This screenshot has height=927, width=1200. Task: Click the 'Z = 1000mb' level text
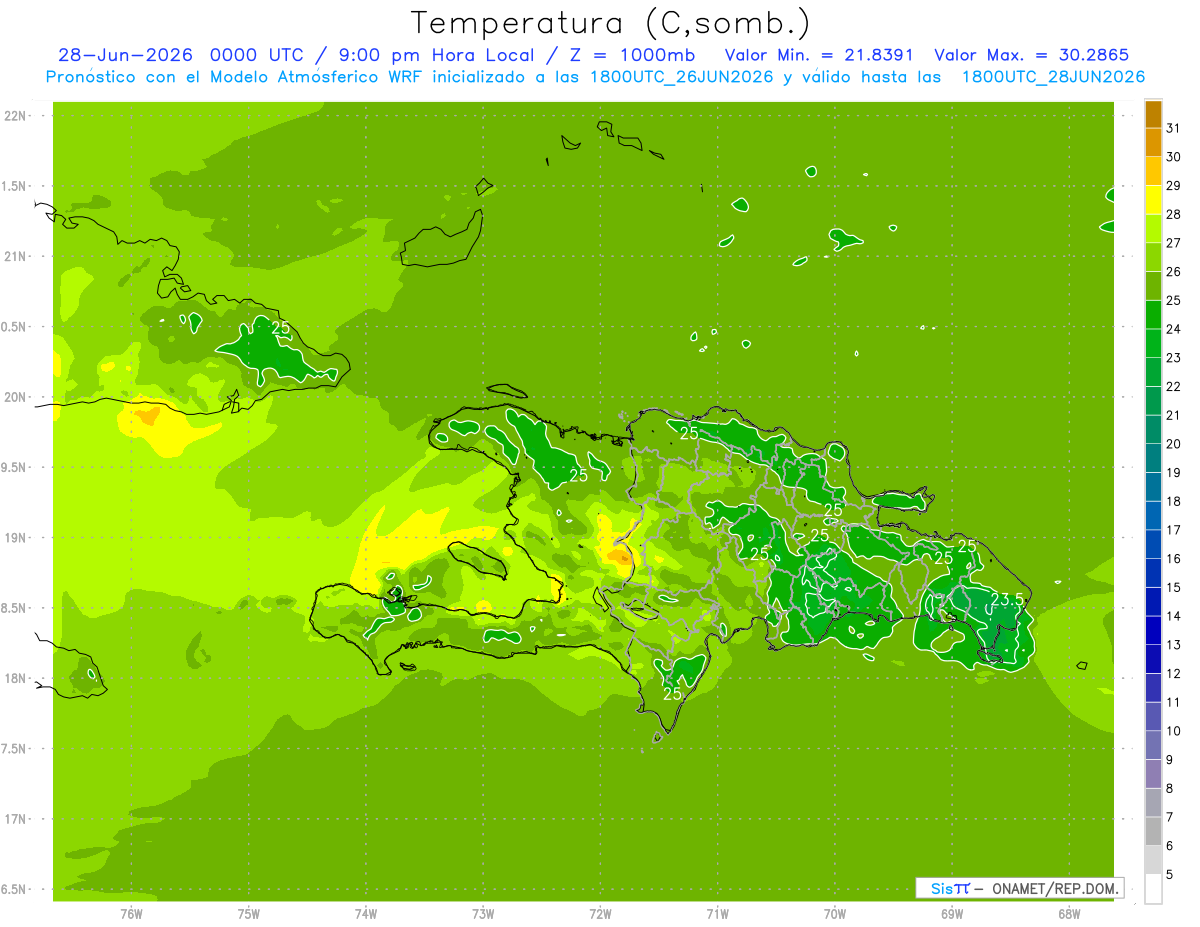[x=631, y=55]
